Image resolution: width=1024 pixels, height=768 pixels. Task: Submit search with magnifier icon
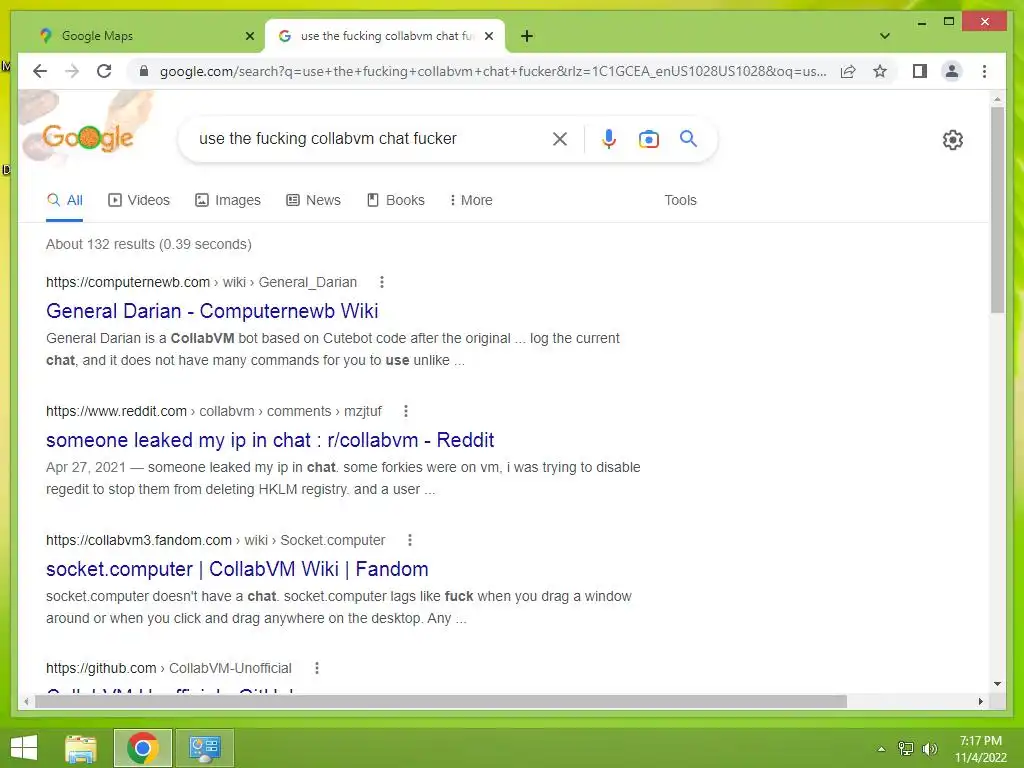[x=688, y=138]
